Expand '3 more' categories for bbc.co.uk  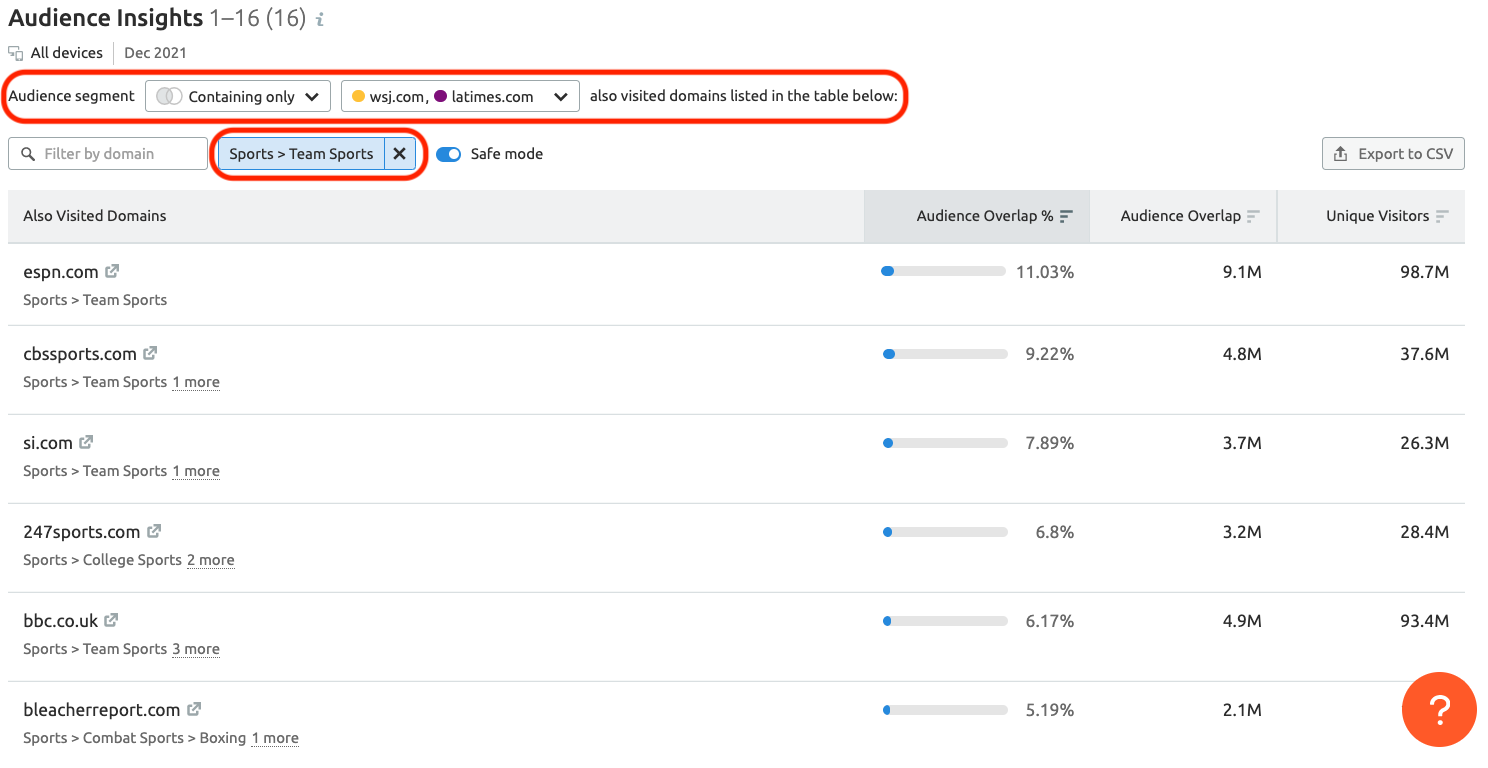[x=196, y=649]
